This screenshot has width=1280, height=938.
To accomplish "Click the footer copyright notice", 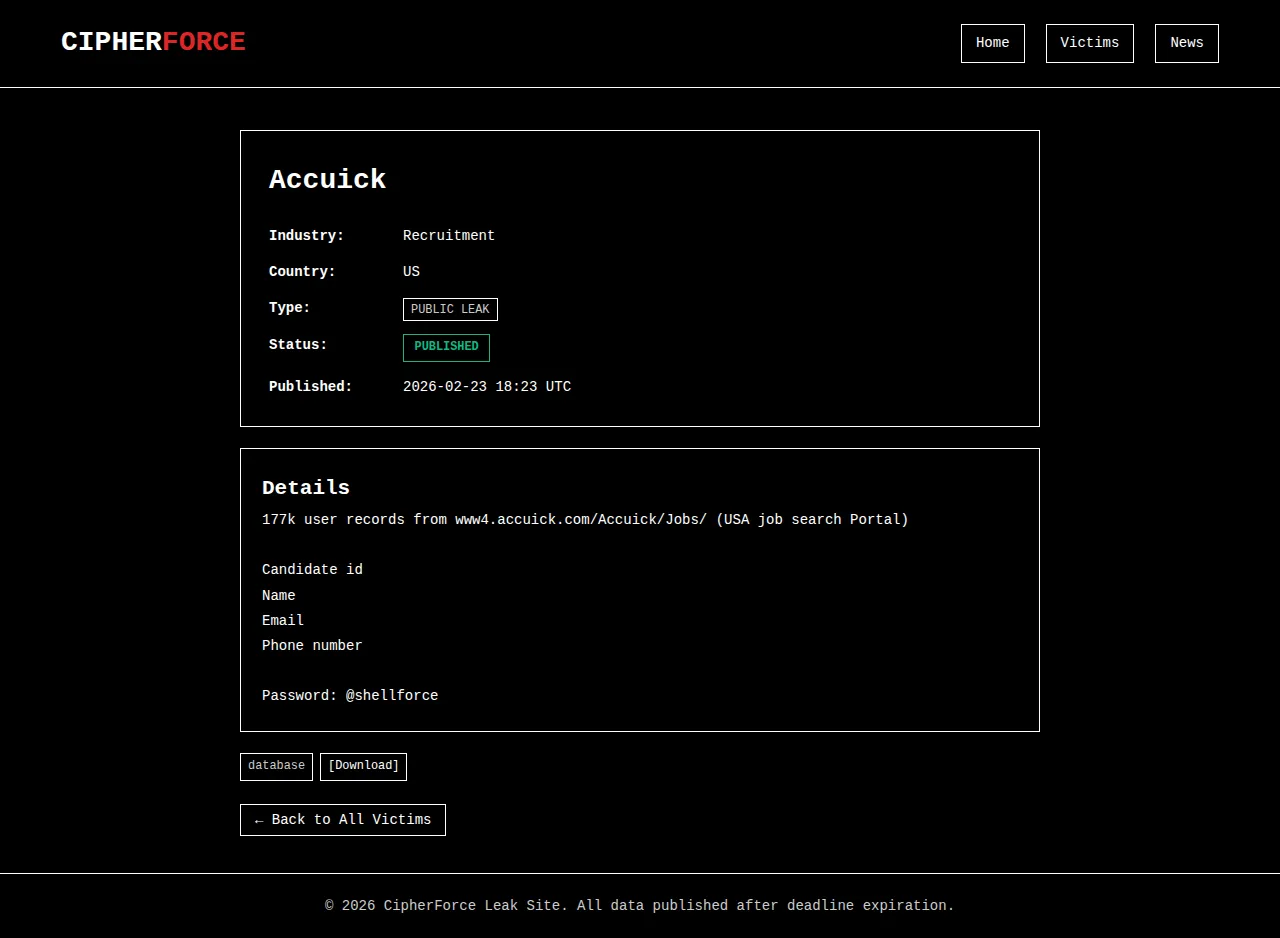I will (640, 906).
